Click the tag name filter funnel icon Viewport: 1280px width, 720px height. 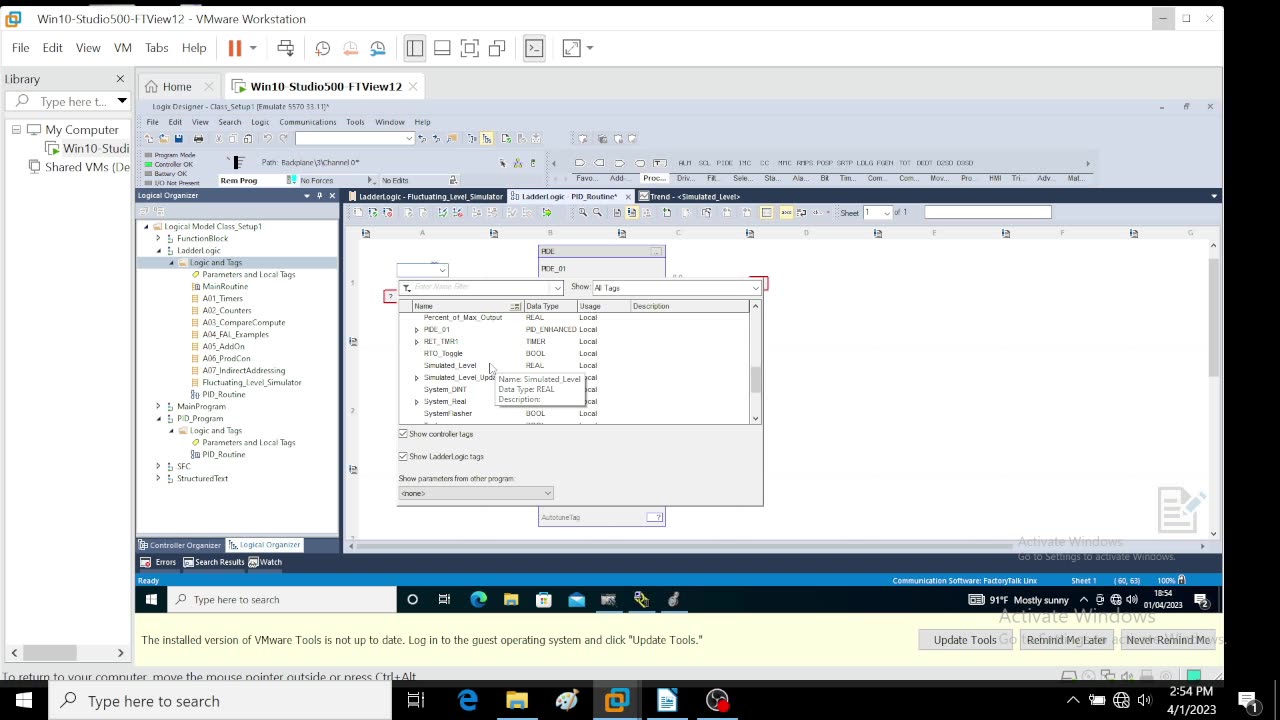point(406,288)
